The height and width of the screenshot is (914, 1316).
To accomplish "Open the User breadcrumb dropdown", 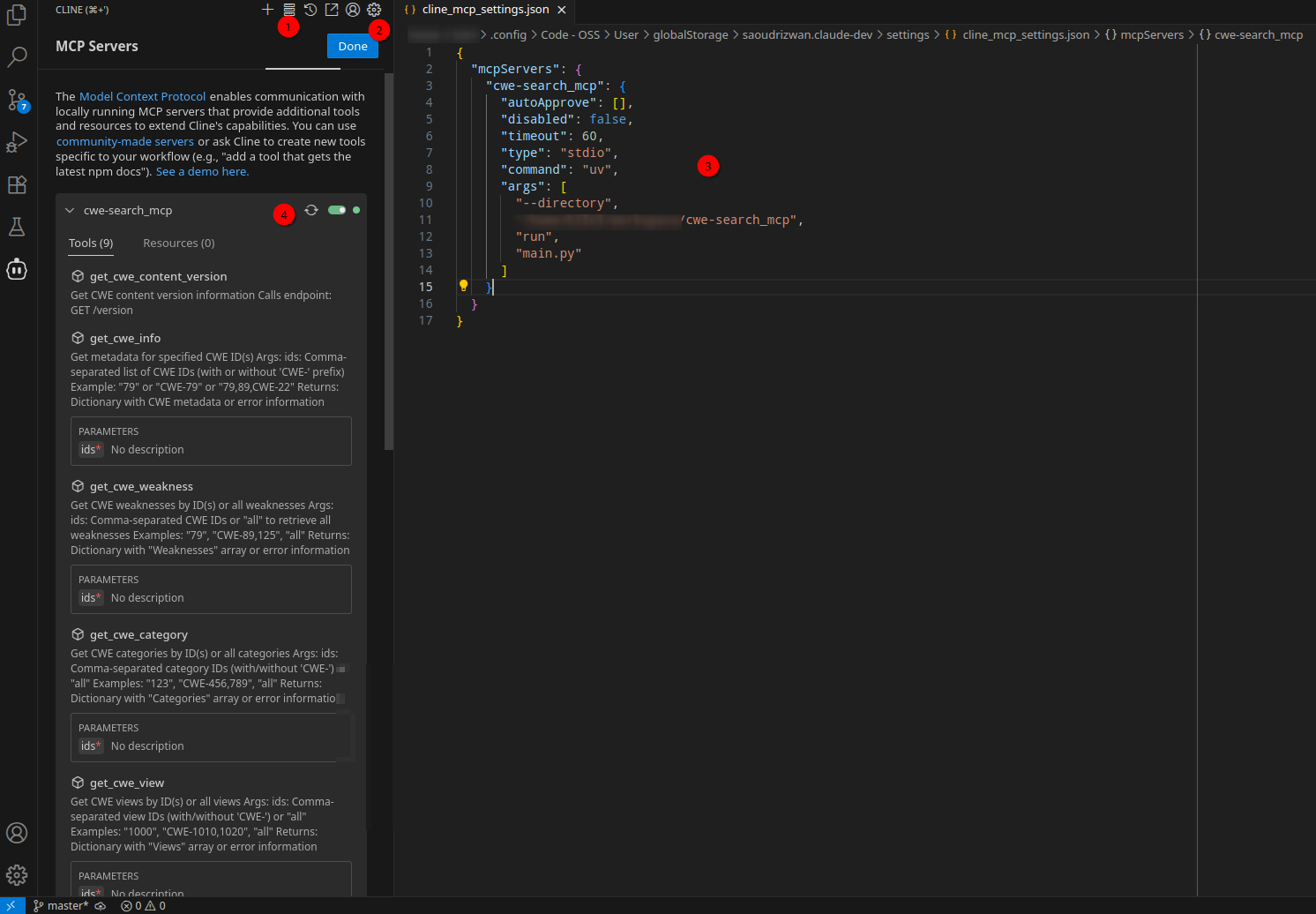I will (626, 35).
